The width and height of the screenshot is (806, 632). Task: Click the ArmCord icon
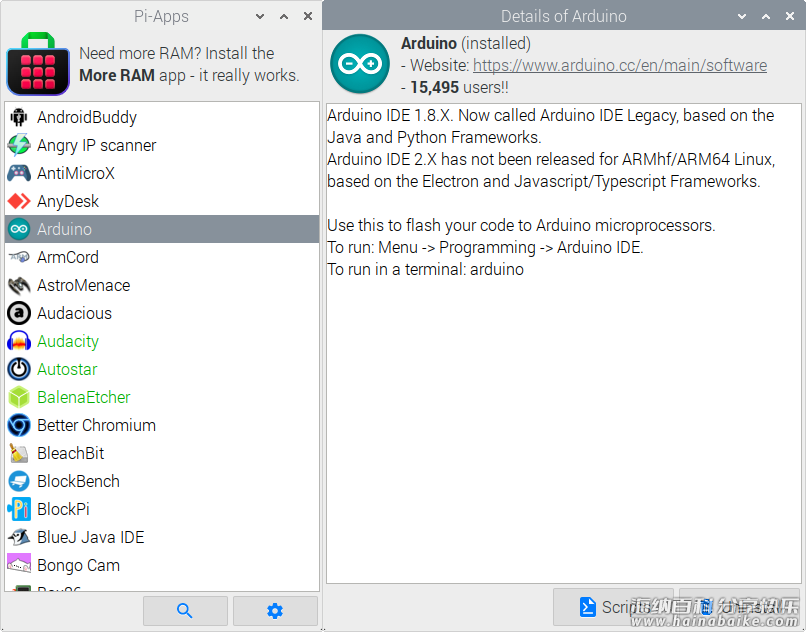point(19,257)
